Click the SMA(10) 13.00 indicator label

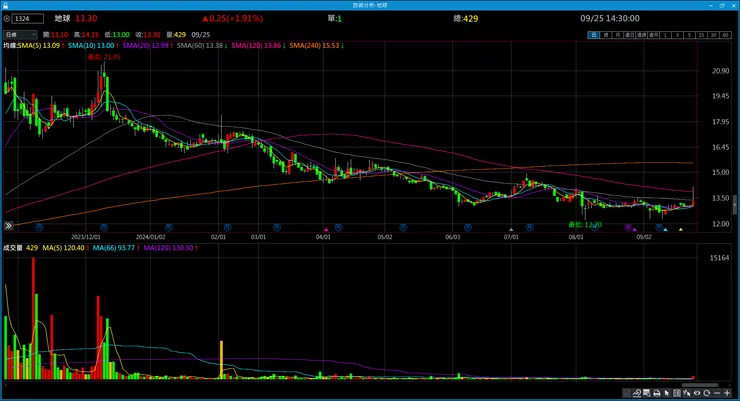[x=91, y=46]
